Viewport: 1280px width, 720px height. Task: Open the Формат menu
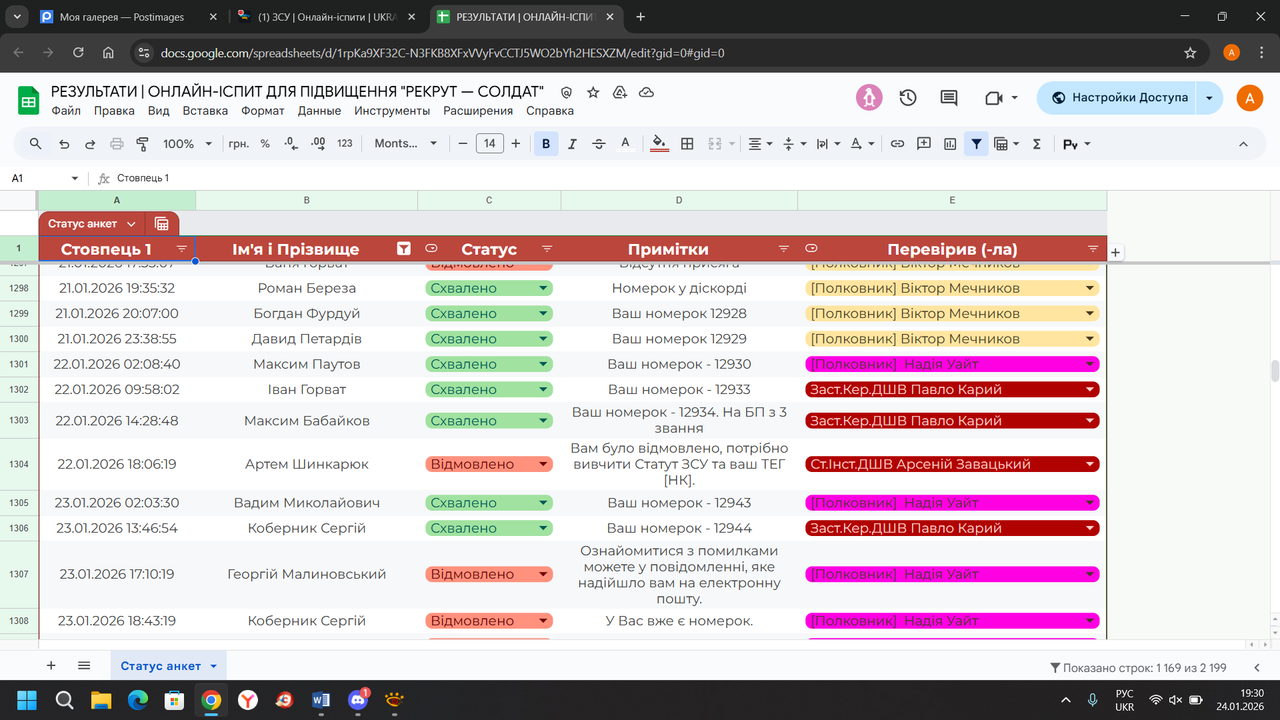pos(263,111)
